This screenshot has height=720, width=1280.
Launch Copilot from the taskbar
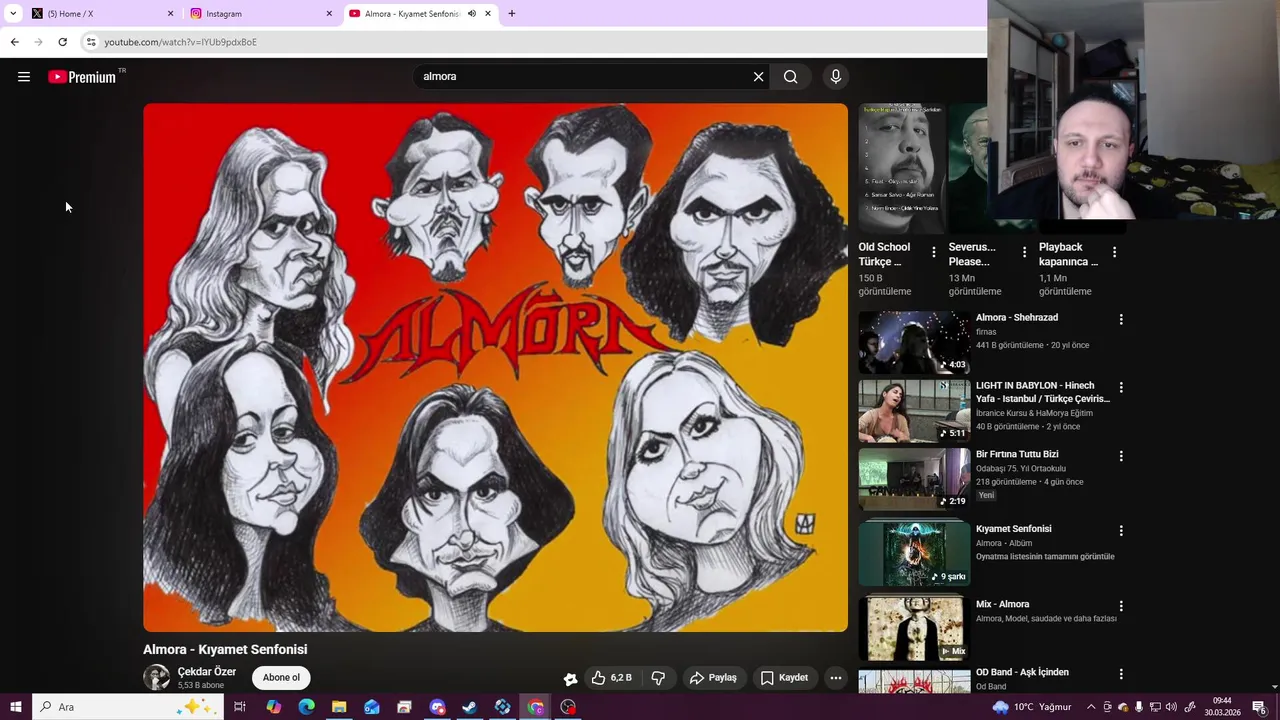click(273, 707)
